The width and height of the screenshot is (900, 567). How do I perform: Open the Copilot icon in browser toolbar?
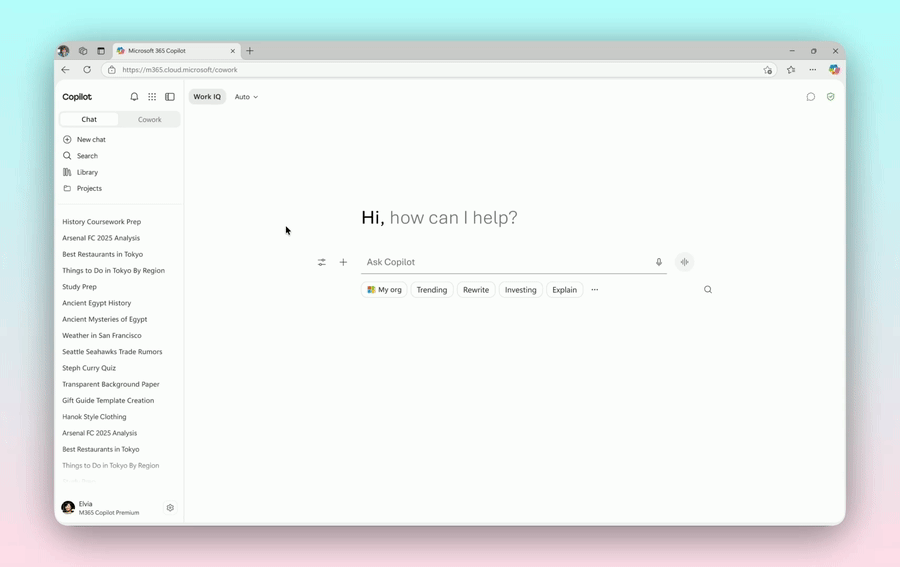pyautogui.click(x=834, y=69)
